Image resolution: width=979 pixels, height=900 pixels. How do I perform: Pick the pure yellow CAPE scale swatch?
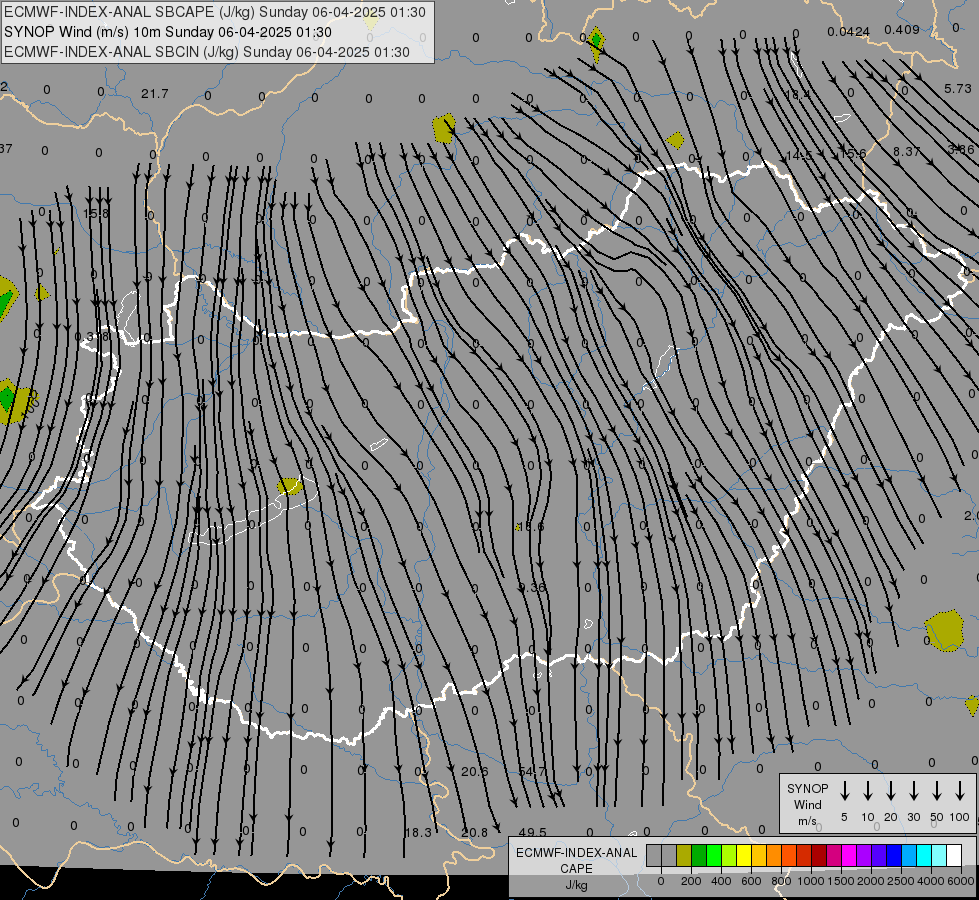(744, 856)
